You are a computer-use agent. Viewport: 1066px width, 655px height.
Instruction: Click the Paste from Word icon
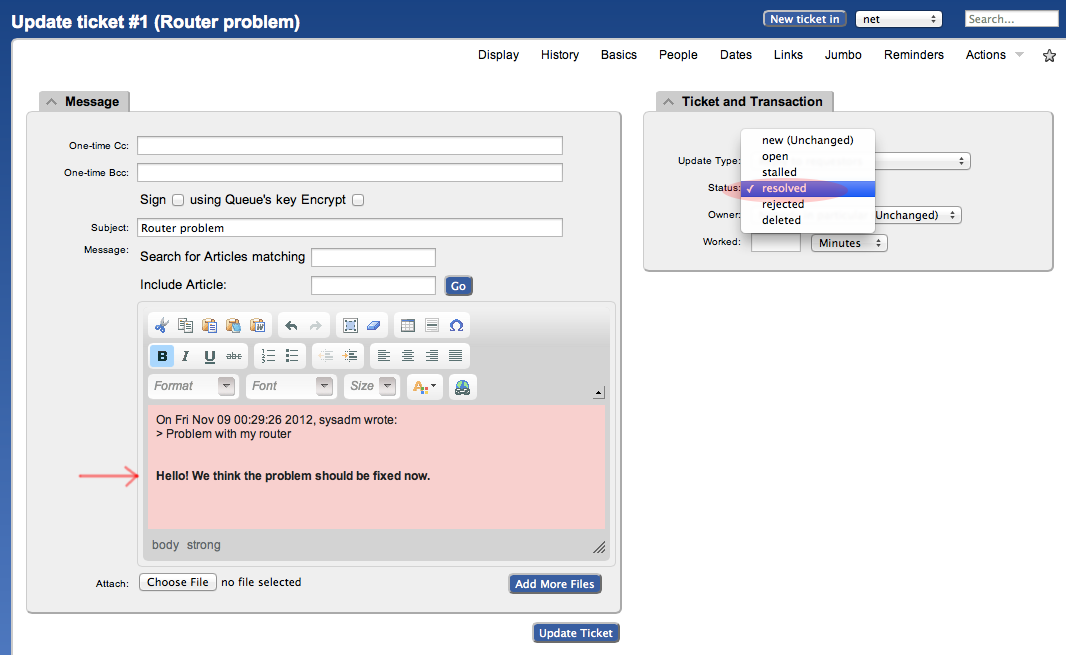[257, 325]
